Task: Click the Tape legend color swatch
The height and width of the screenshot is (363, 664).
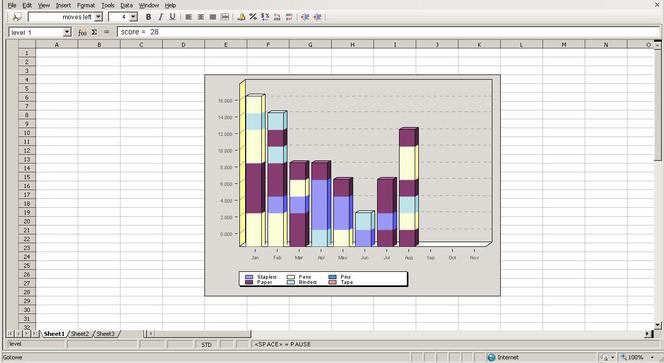Action: coord(333,282)
